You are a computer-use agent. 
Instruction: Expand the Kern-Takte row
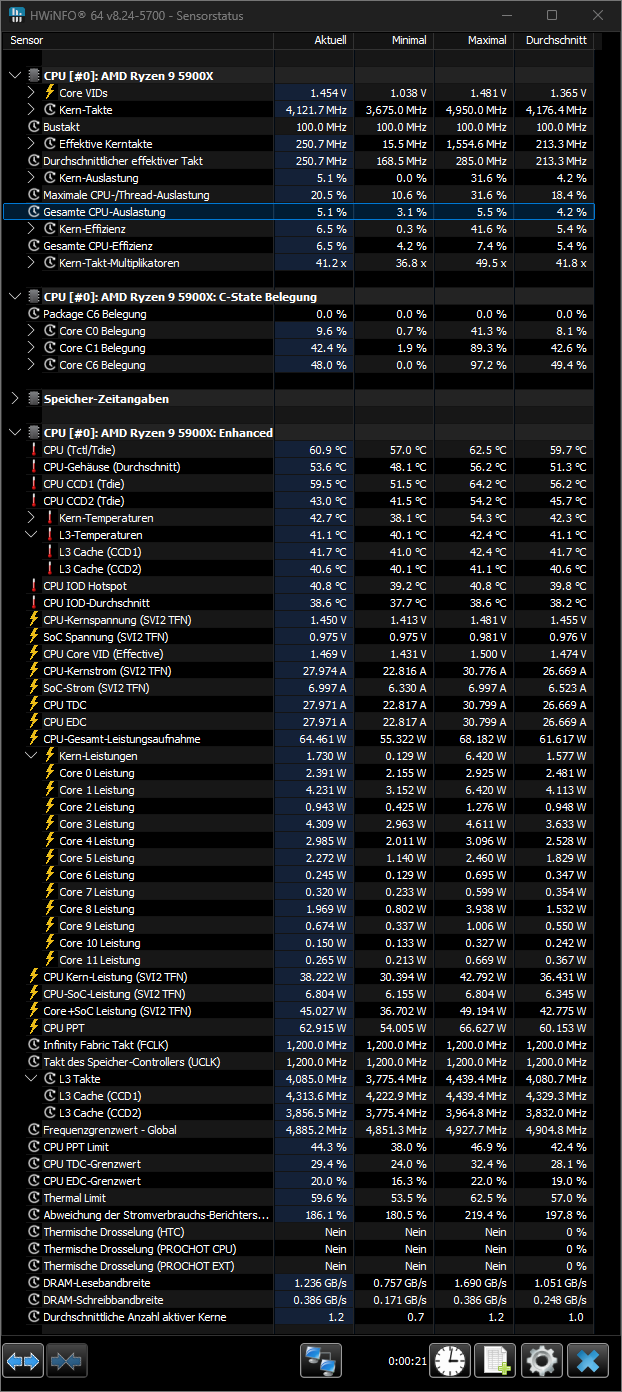tap(31, 110)
